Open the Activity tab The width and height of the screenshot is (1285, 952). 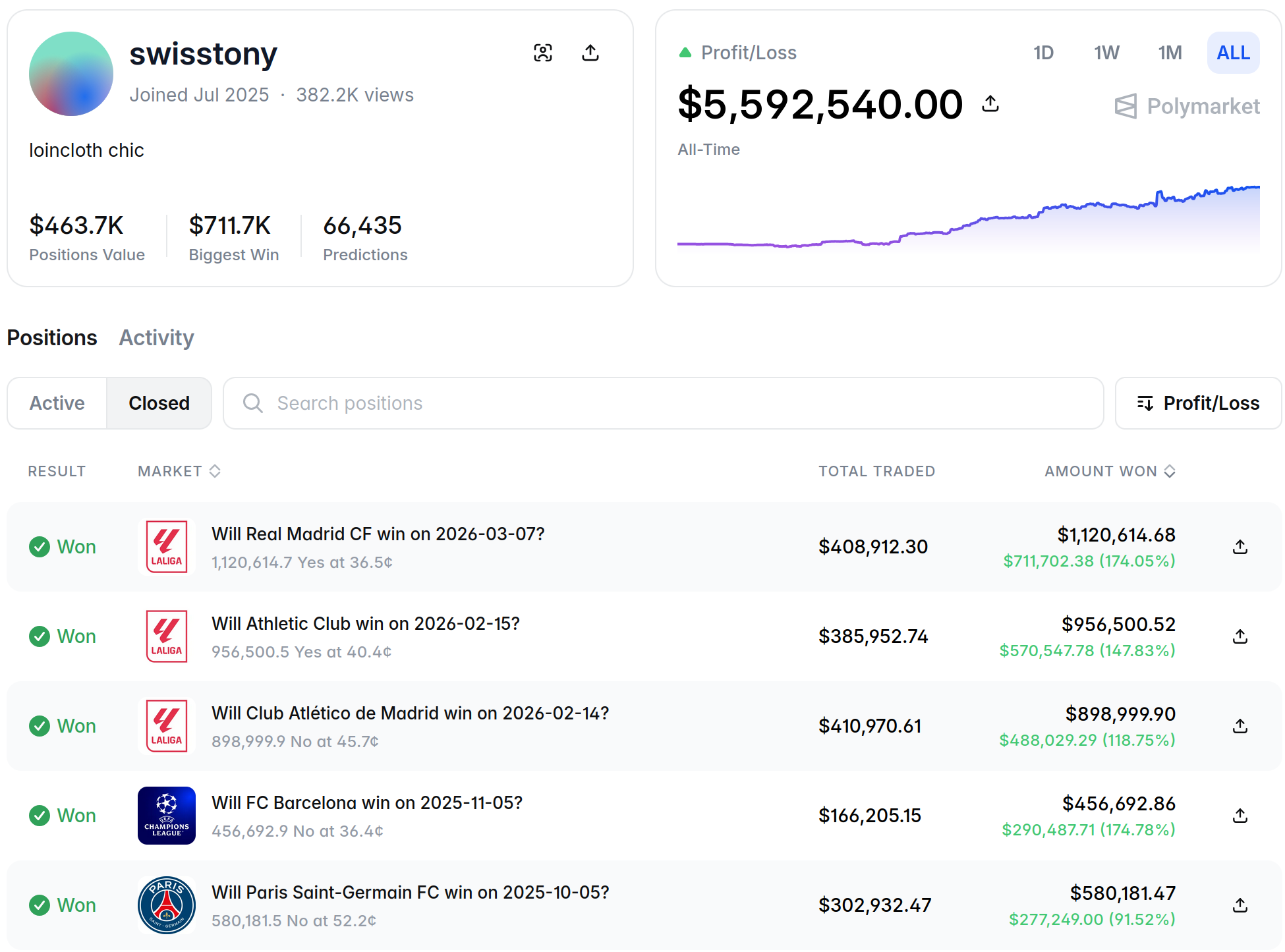156,337
